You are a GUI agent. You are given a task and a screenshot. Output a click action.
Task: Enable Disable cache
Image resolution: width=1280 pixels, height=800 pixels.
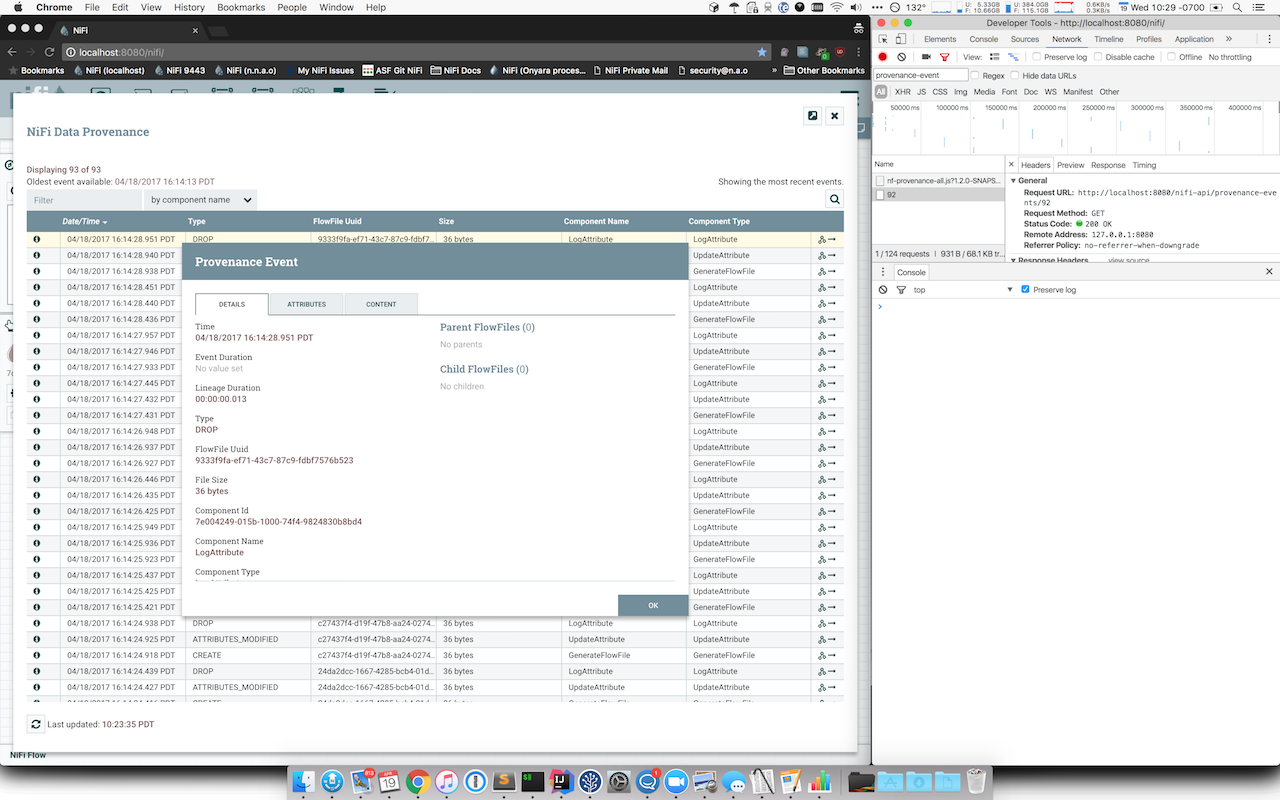coord(1096,57)
